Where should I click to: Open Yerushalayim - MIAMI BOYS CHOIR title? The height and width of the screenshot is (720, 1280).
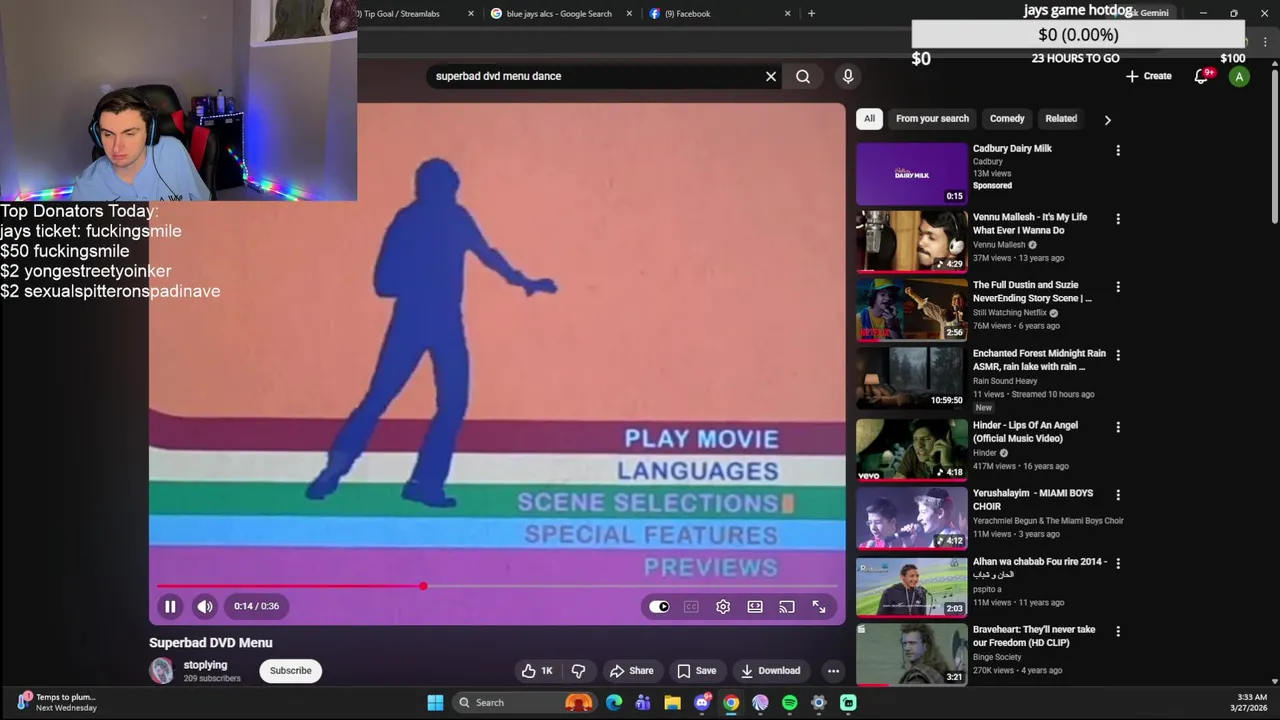(x=1033, y=500)
